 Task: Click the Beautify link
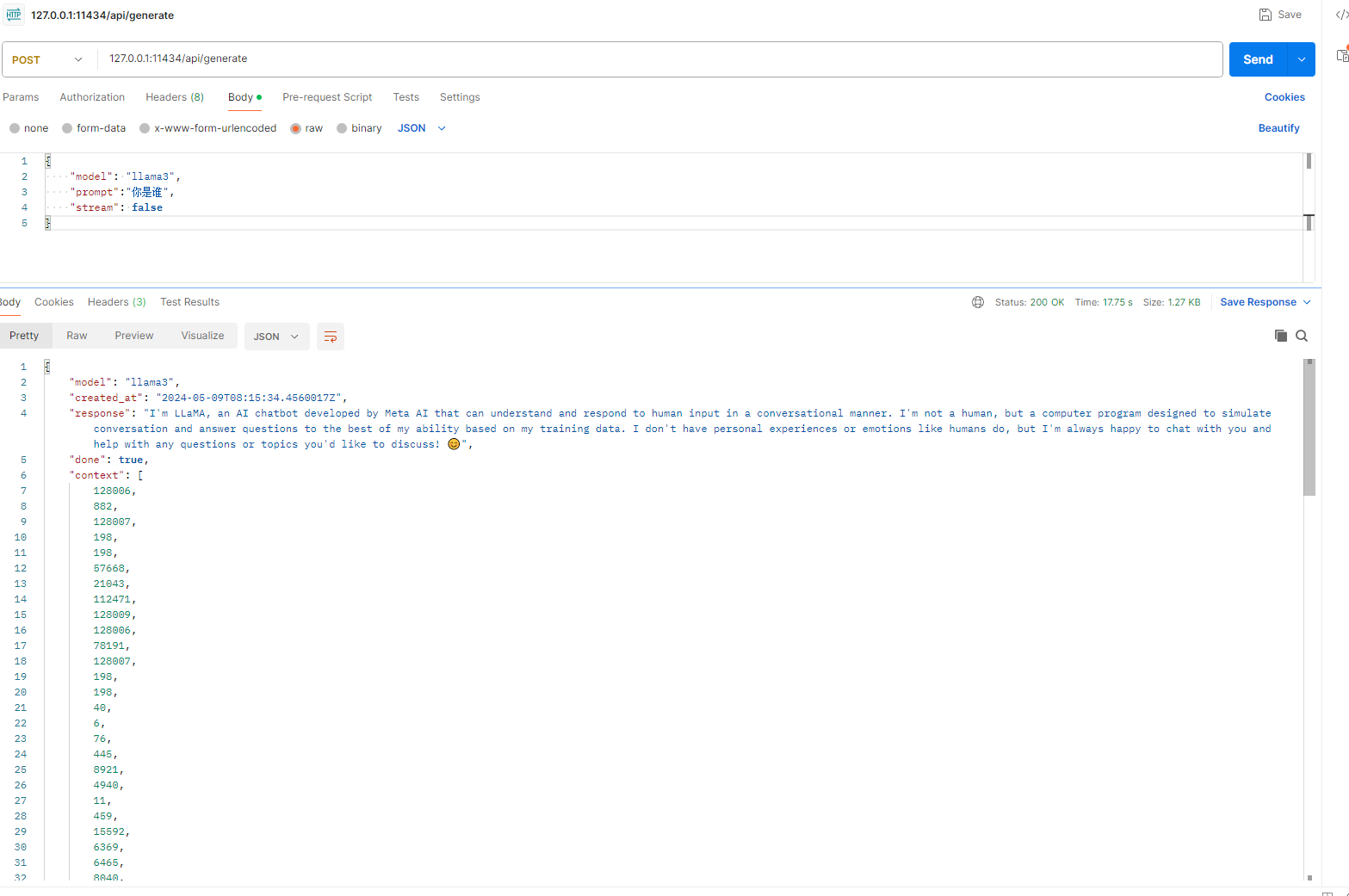click(x=1278, y=128)
